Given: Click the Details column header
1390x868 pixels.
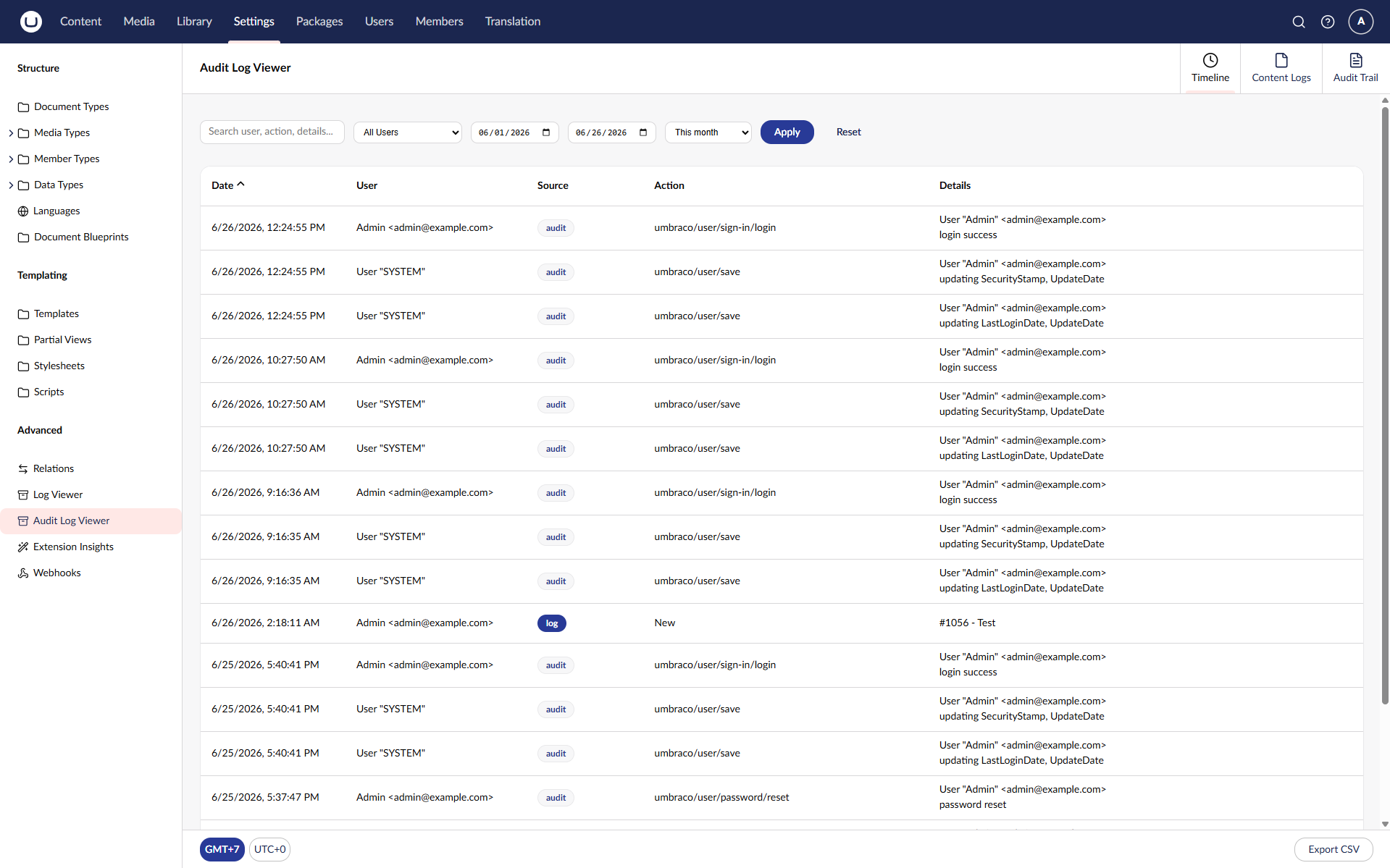Looking at the screenshot, I should click(955, 185).
